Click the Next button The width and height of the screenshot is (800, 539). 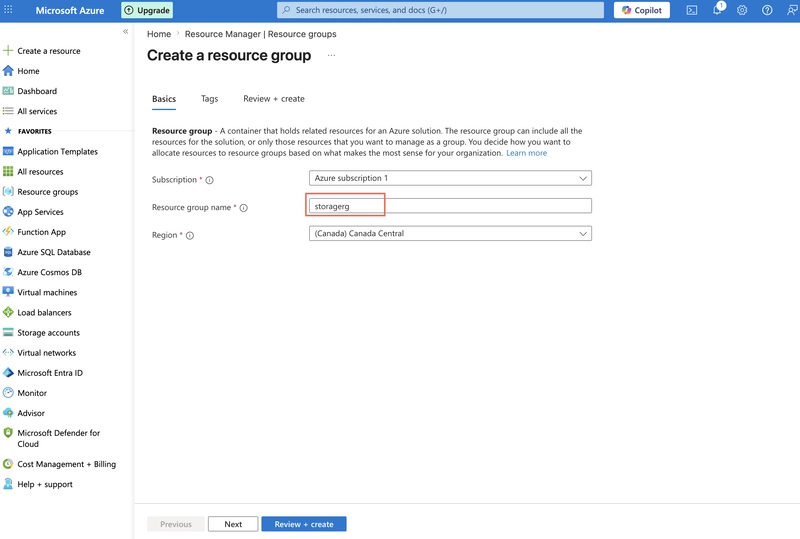click(233, 524)
